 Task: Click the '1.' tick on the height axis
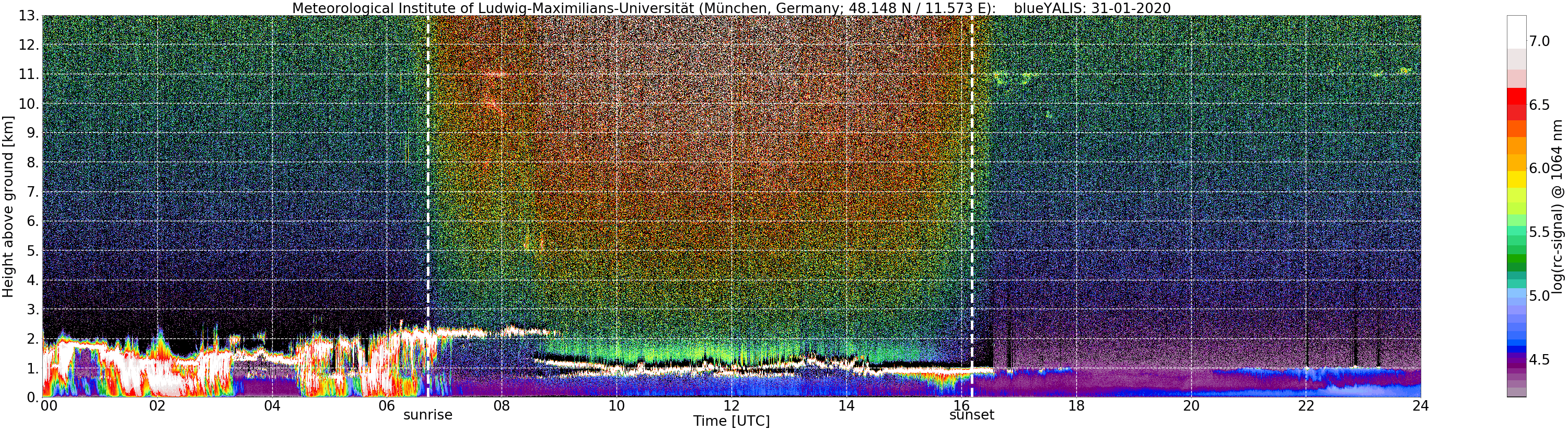pyautogui.click(x=32, y=368)
